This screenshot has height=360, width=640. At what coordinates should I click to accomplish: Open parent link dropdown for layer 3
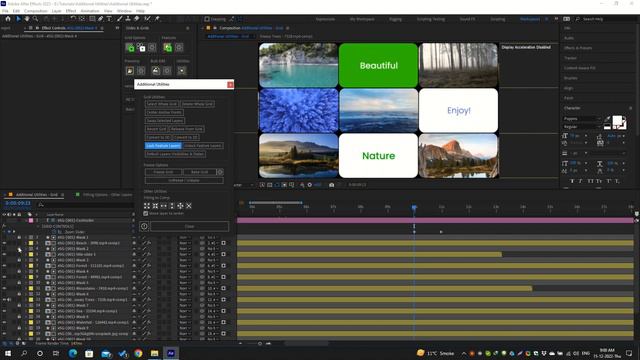tap(213, 243)
